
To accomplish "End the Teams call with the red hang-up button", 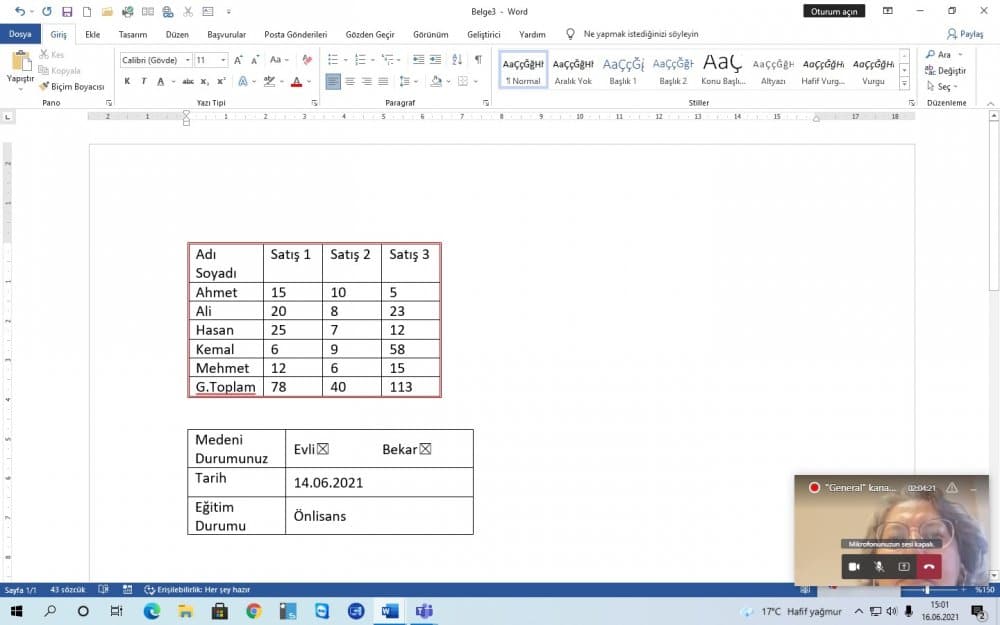I will click(x=929, y=566).
